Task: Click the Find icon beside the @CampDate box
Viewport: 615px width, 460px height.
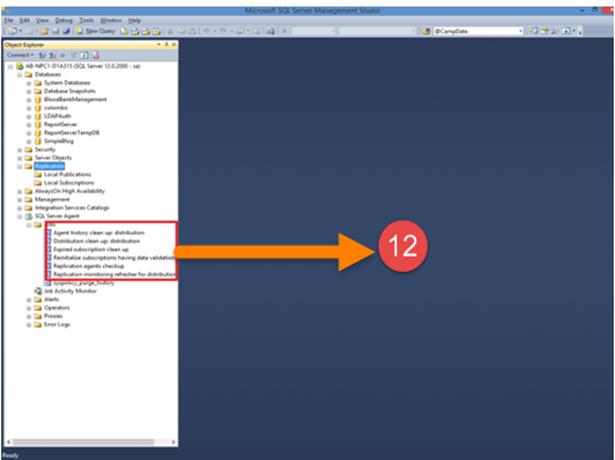Action: pyautogui.click(x=426, y=31)
